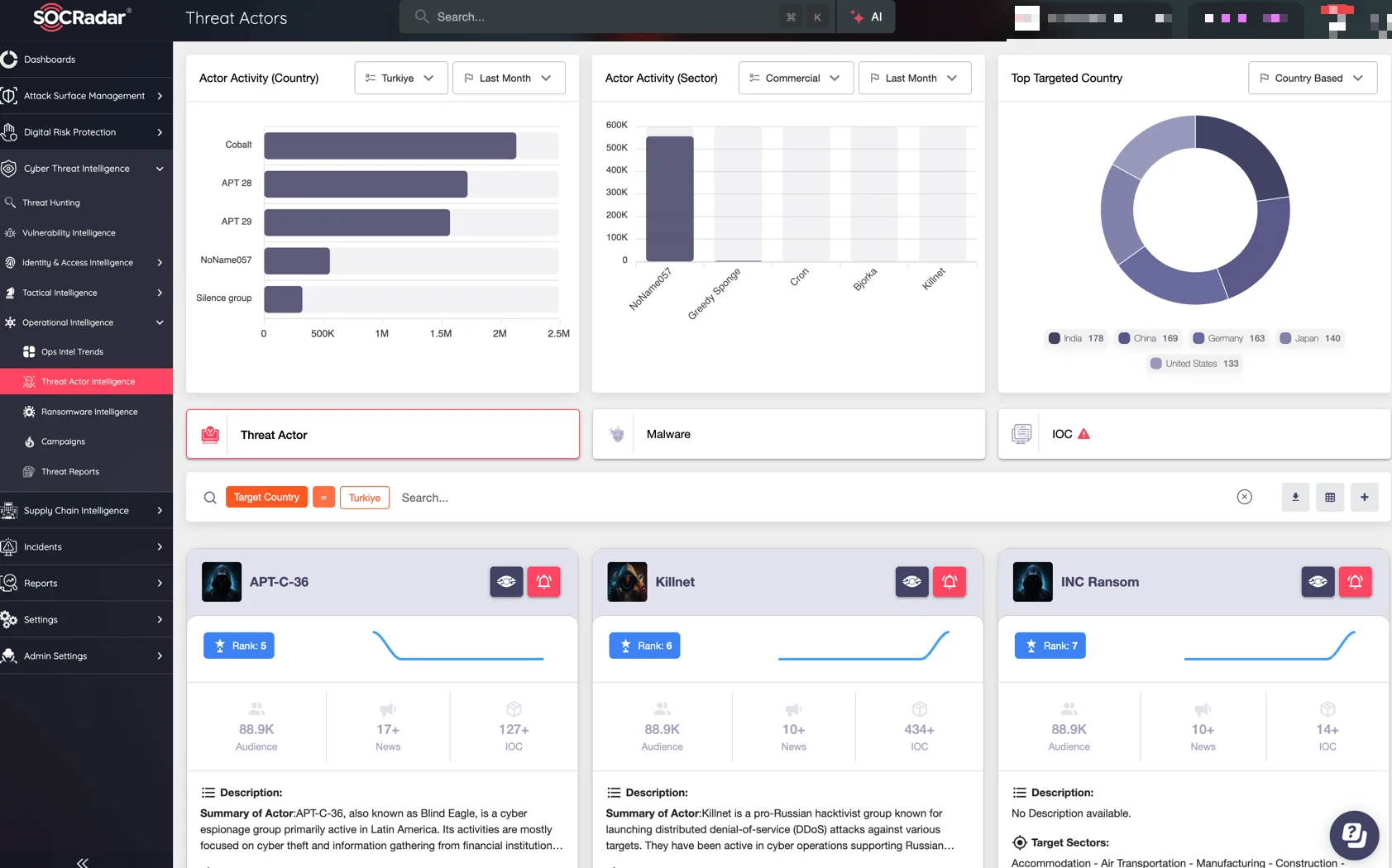Click alarm bell on Killnet card
Screen dimensions: 1392x868
click(950, 582)
